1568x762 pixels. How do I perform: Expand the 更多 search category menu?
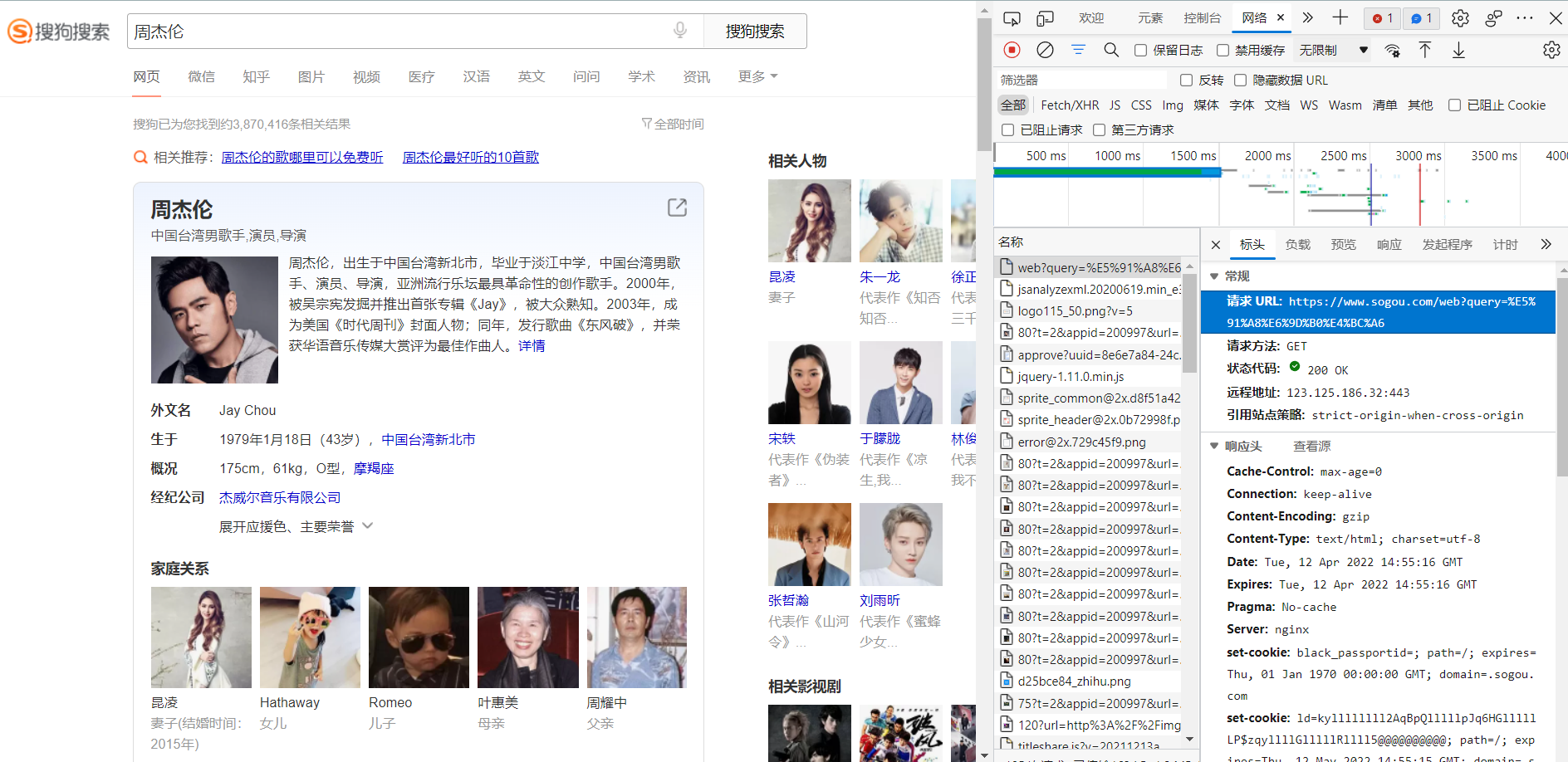tap(757, 76)
